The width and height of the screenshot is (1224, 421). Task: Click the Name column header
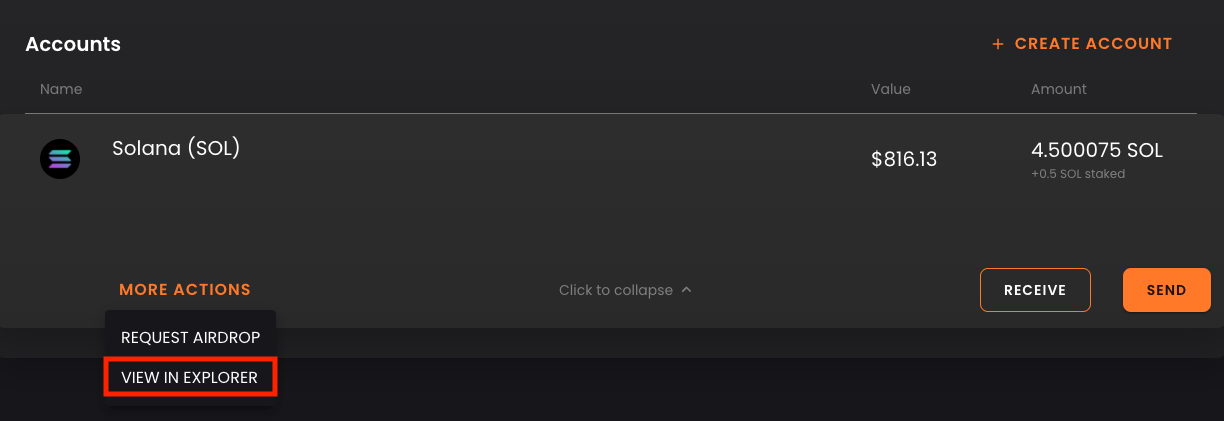point(61,89)
